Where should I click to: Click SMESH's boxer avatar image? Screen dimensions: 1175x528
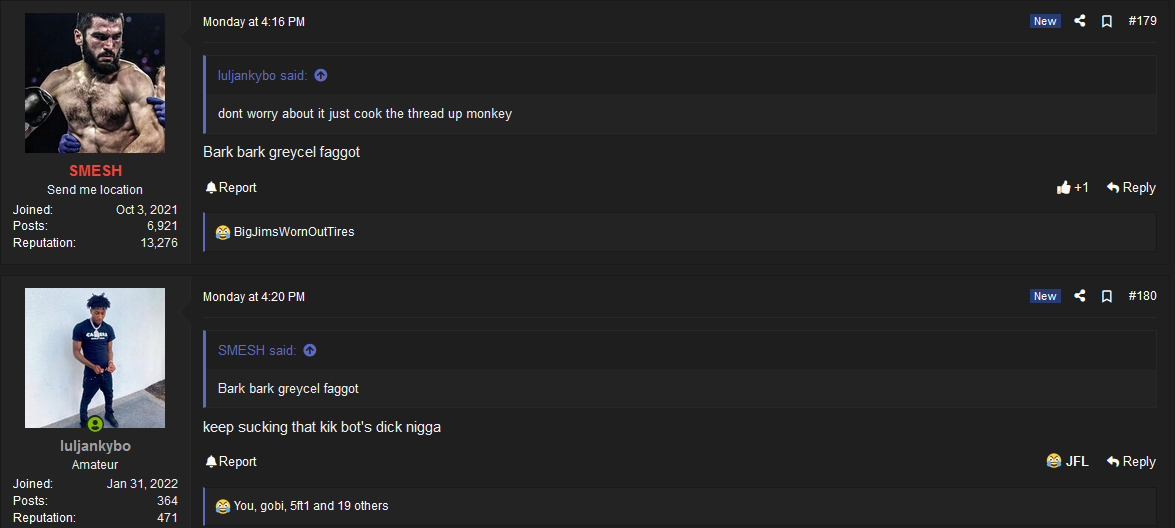95,83
